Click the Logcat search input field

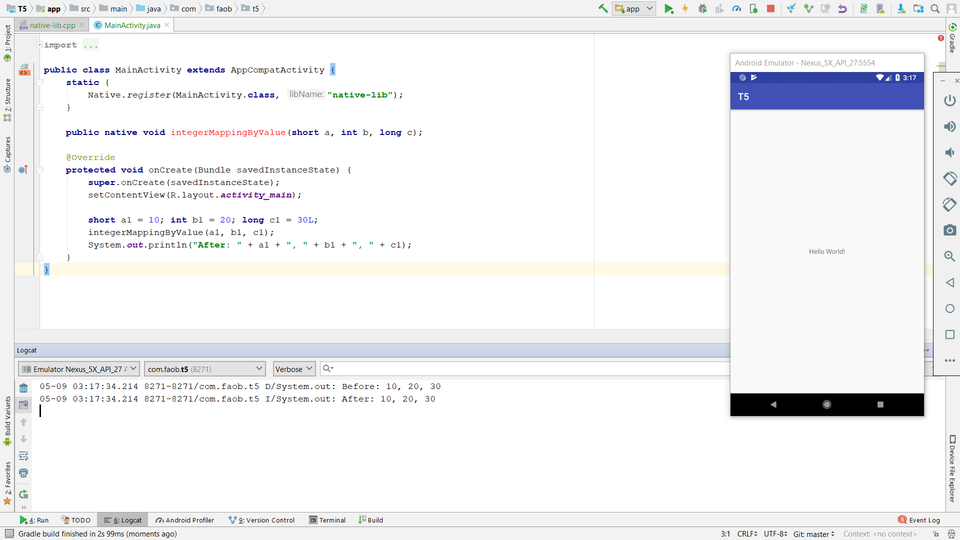pyautogui.click(x=525, y=369)
